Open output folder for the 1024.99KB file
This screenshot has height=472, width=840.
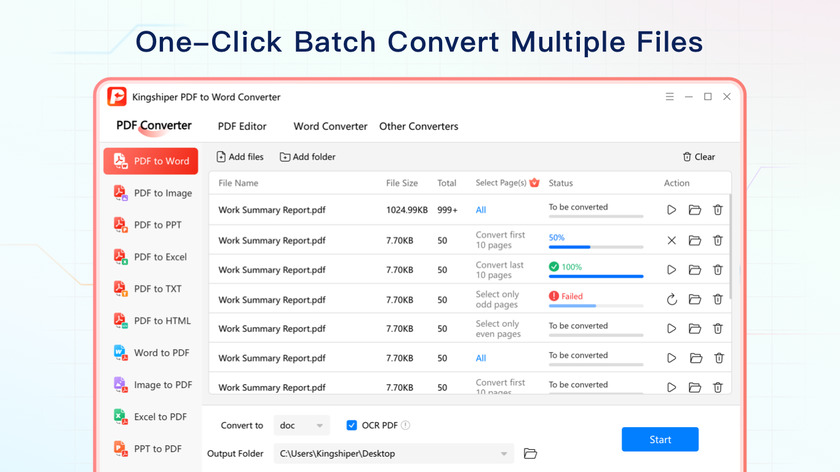point(695,210)
